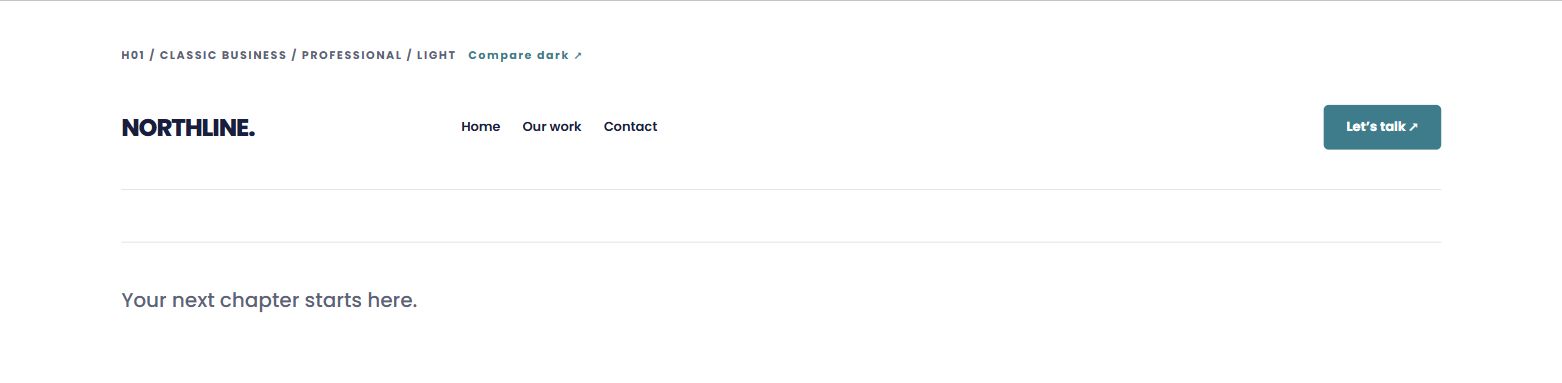
Task: Click the empty band between the dividers
Action: coord(781,216)
